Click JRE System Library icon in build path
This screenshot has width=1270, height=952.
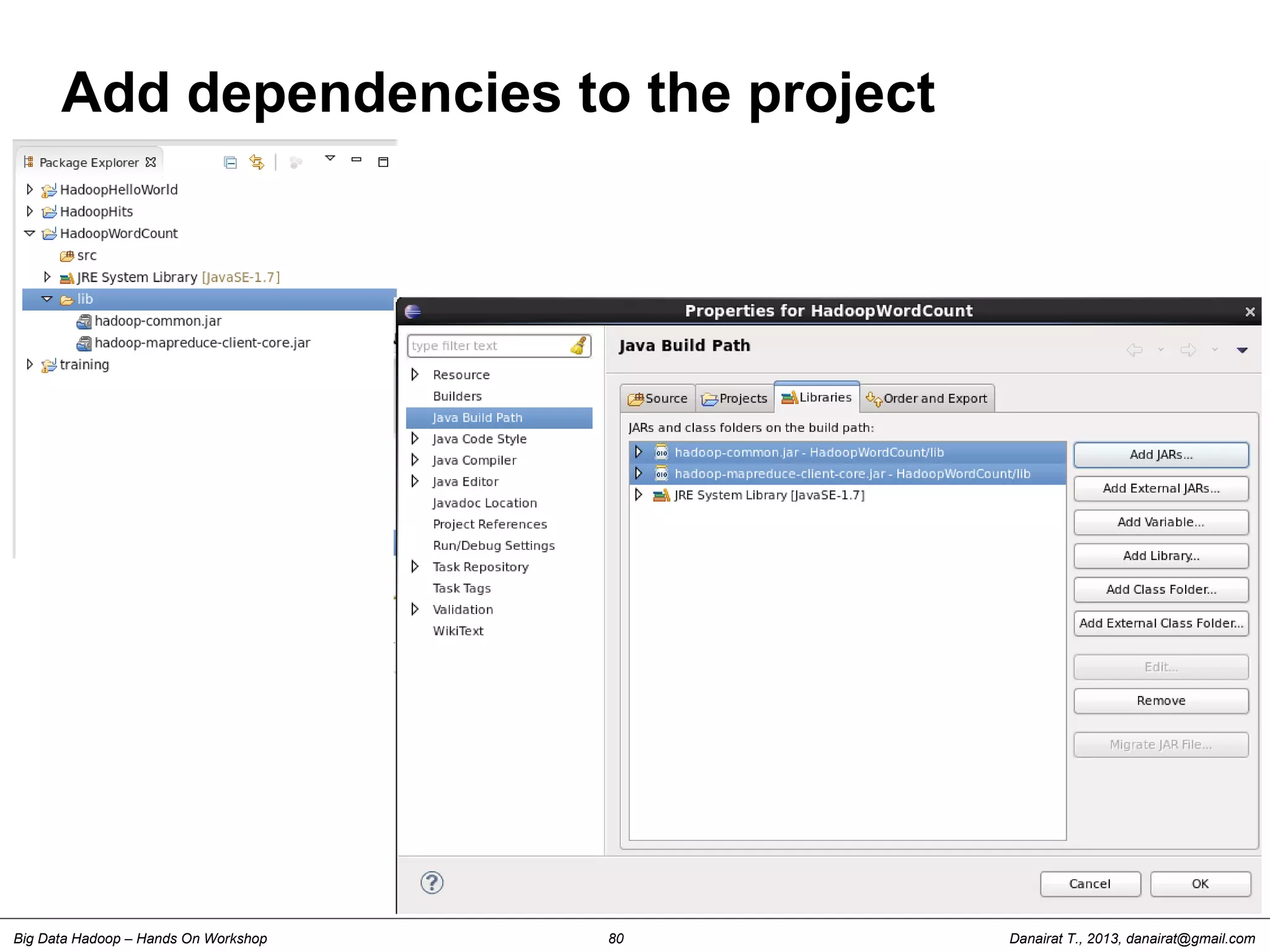662,495
